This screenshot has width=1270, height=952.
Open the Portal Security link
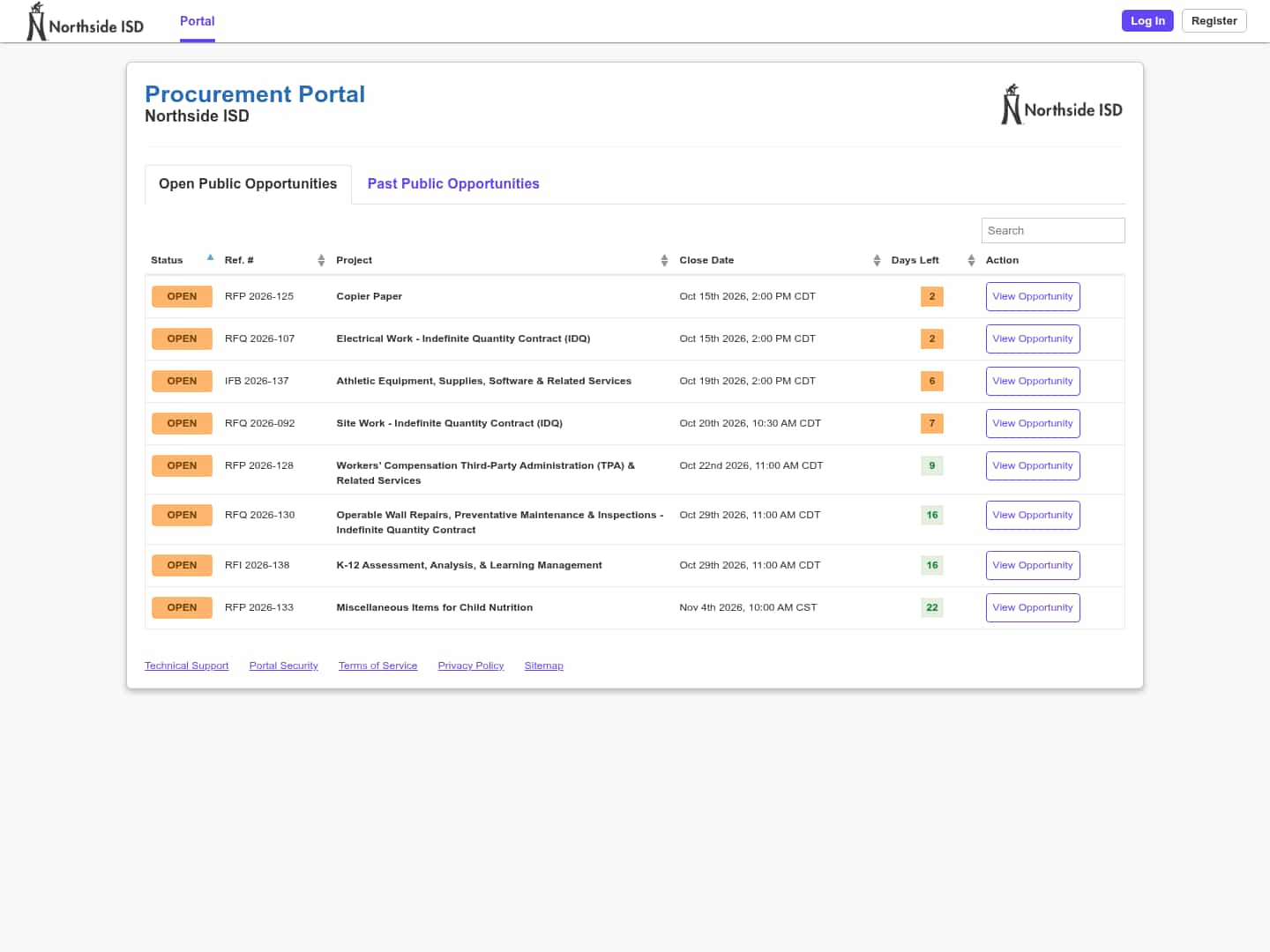(283, 666)
